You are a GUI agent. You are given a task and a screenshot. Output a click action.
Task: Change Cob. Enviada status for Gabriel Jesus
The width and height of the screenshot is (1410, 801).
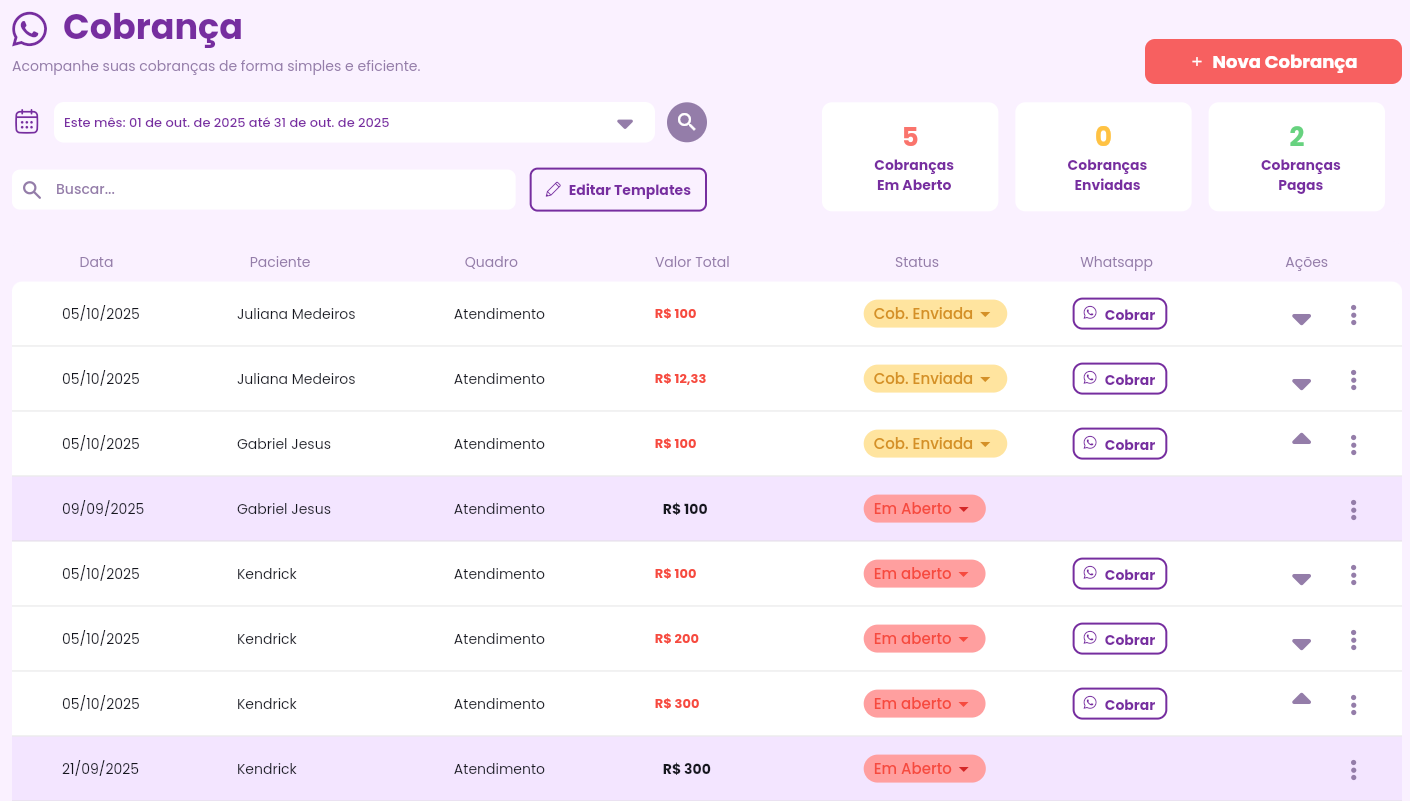pyautogui.click(x=934, y=444)
